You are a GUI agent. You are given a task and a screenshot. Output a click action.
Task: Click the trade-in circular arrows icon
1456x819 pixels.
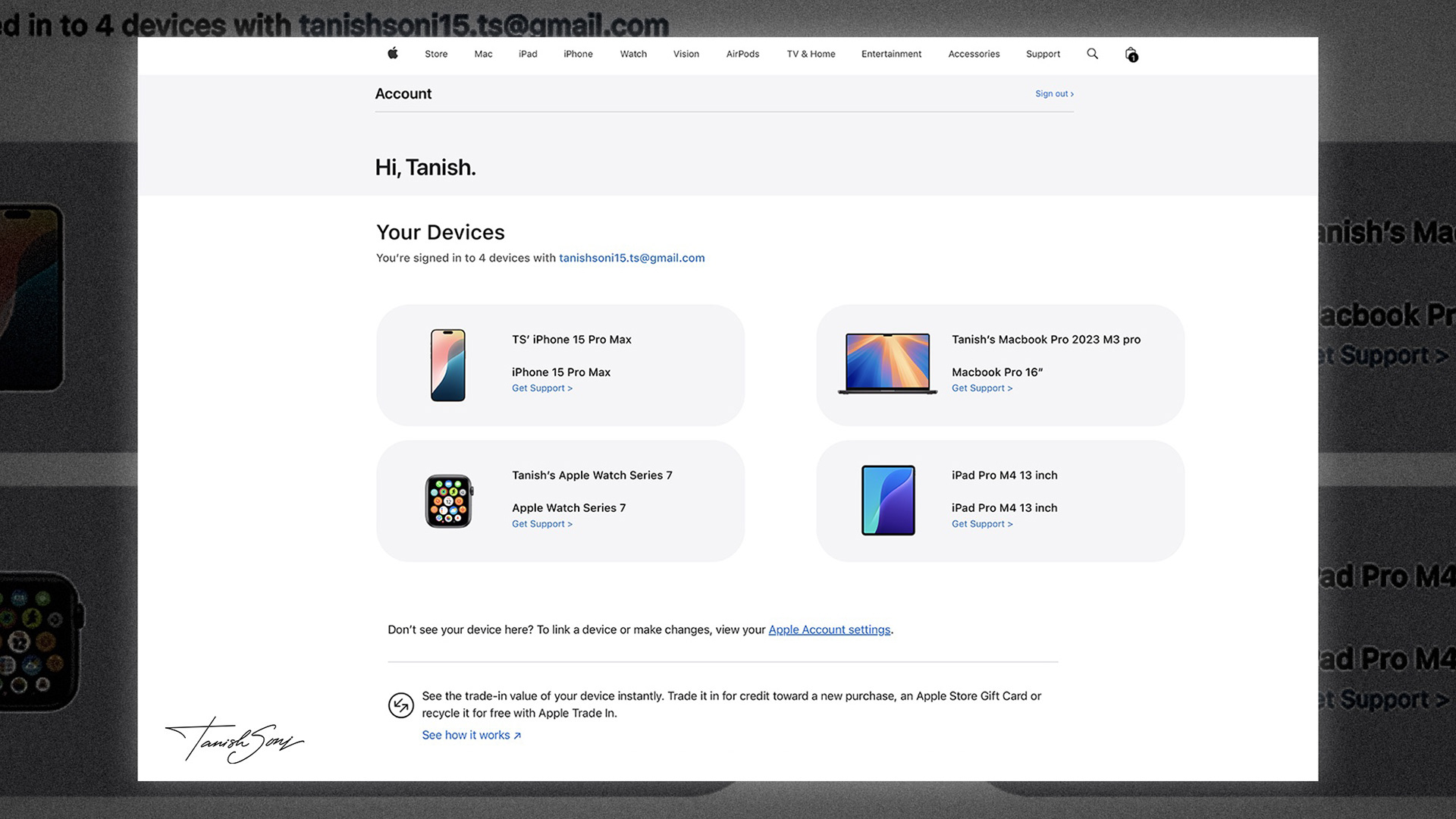pos(400,705)
